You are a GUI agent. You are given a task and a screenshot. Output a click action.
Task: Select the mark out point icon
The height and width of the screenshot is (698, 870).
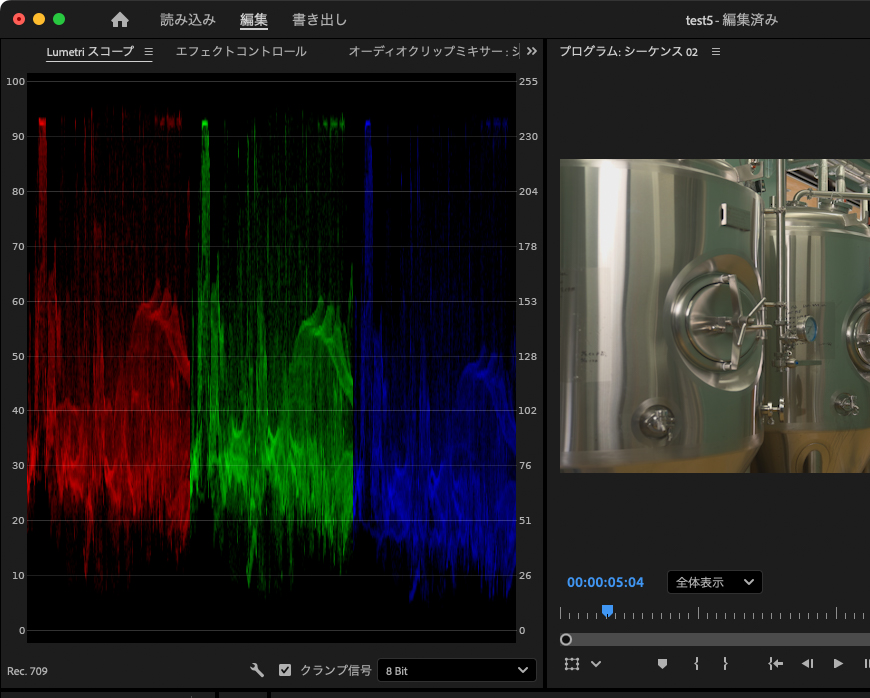point(724,663)
